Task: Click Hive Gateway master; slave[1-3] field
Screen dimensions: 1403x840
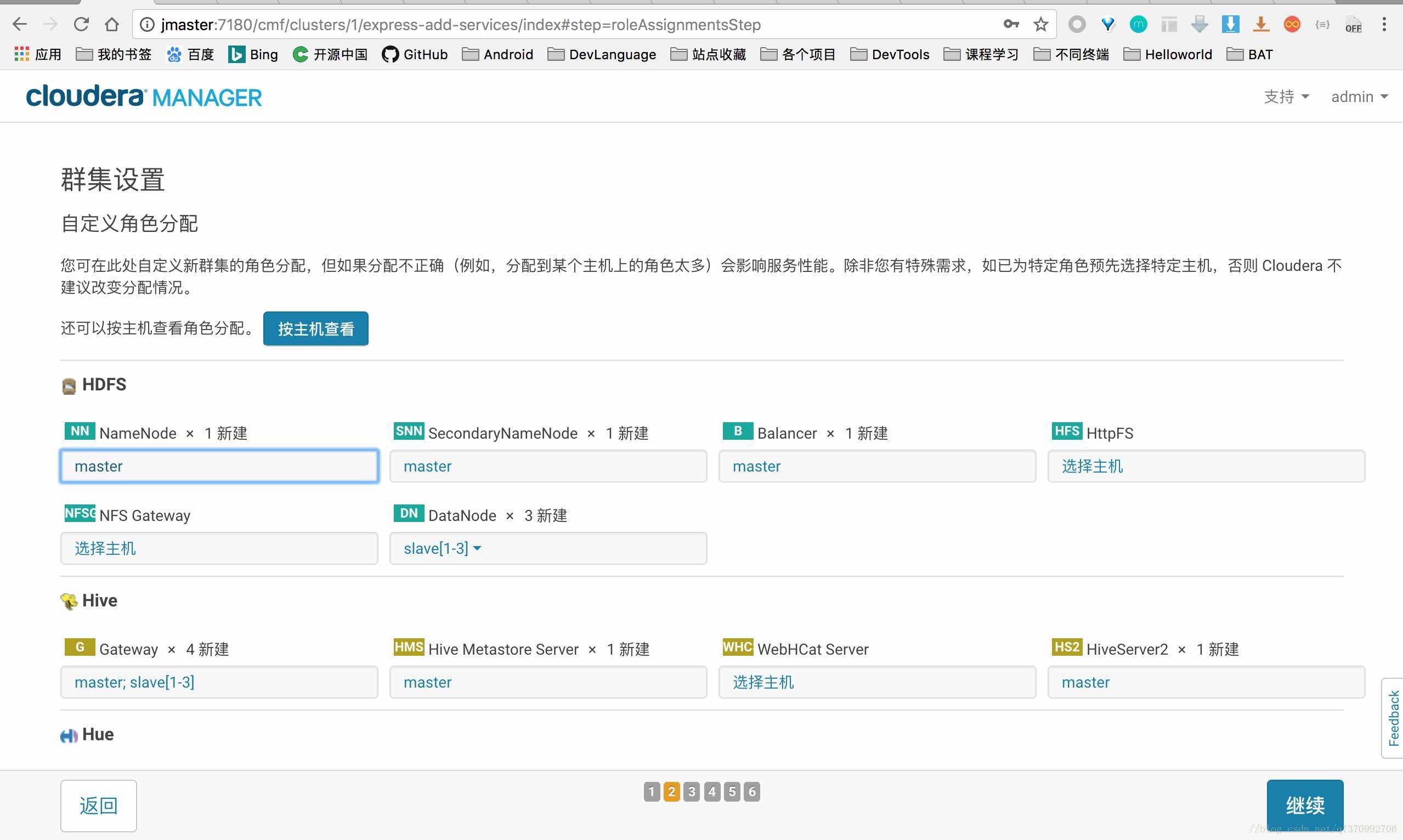Action: [x=219, y=682]
